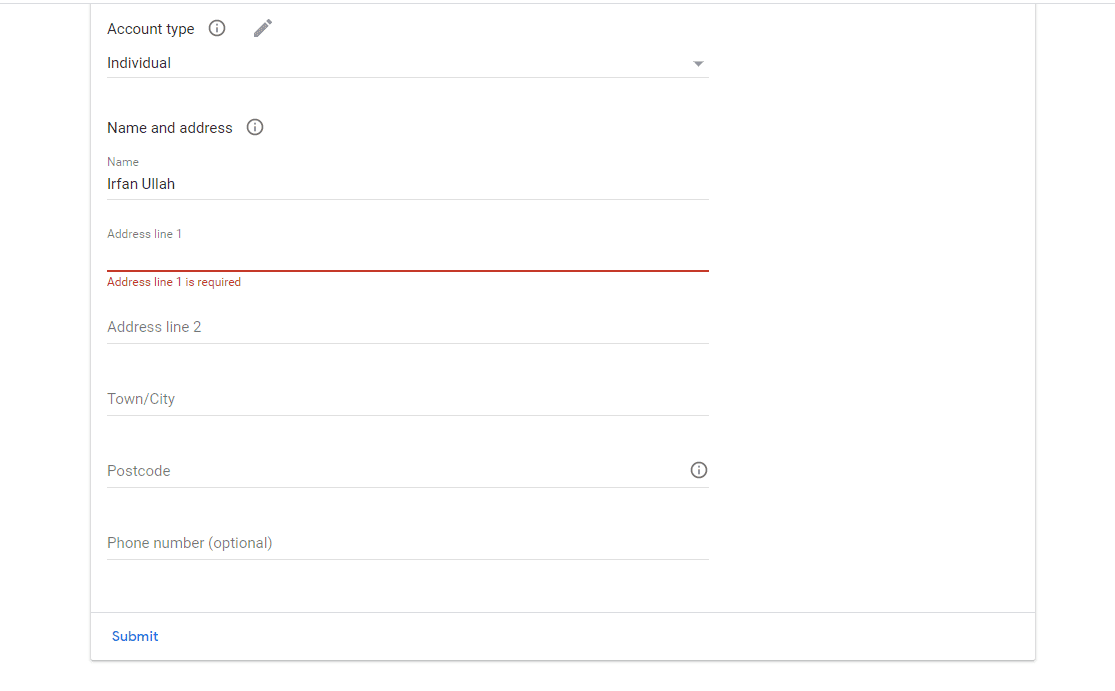Select the Phone number (optional) field
1115x691 pixels.
click(x=407, y=543)
